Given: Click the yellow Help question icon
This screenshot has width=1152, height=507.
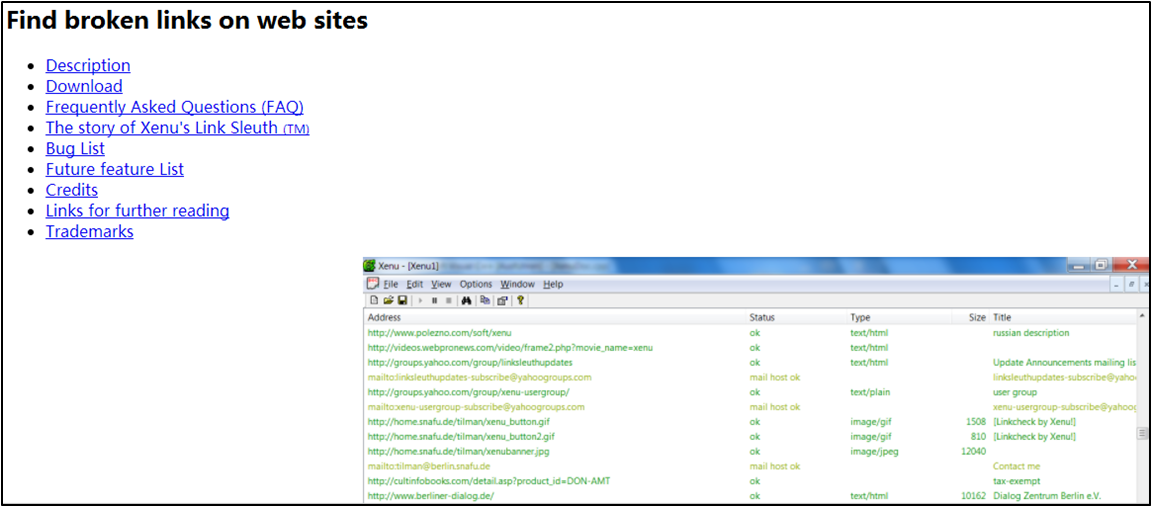Looking at the screenshot, I should tap(521, 300).
